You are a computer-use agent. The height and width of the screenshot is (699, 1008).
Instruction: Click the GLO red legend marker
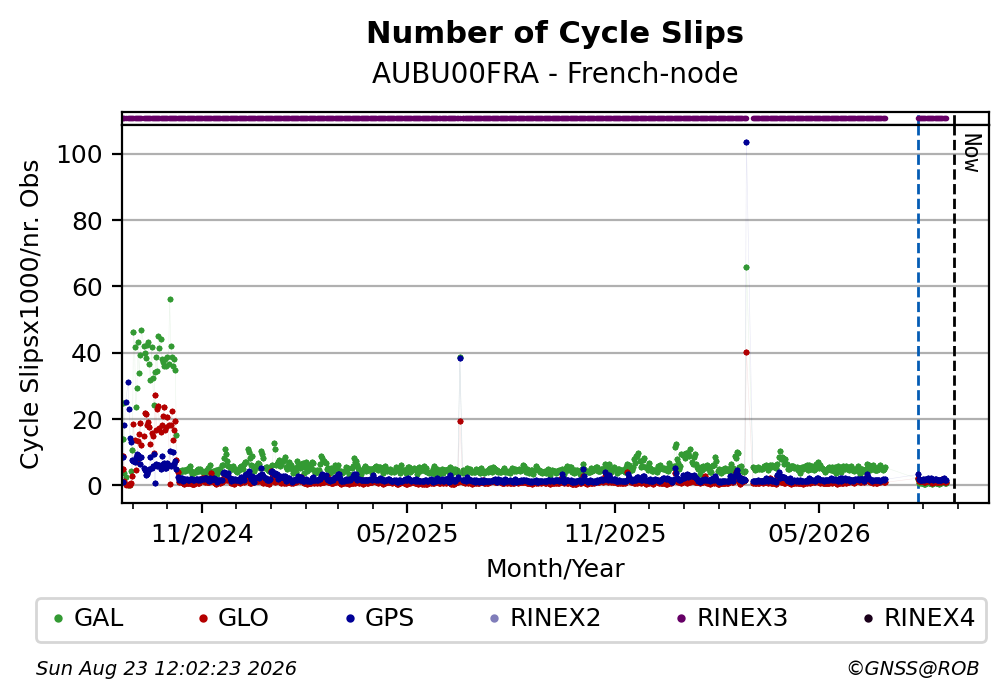(x=203, y=619)
